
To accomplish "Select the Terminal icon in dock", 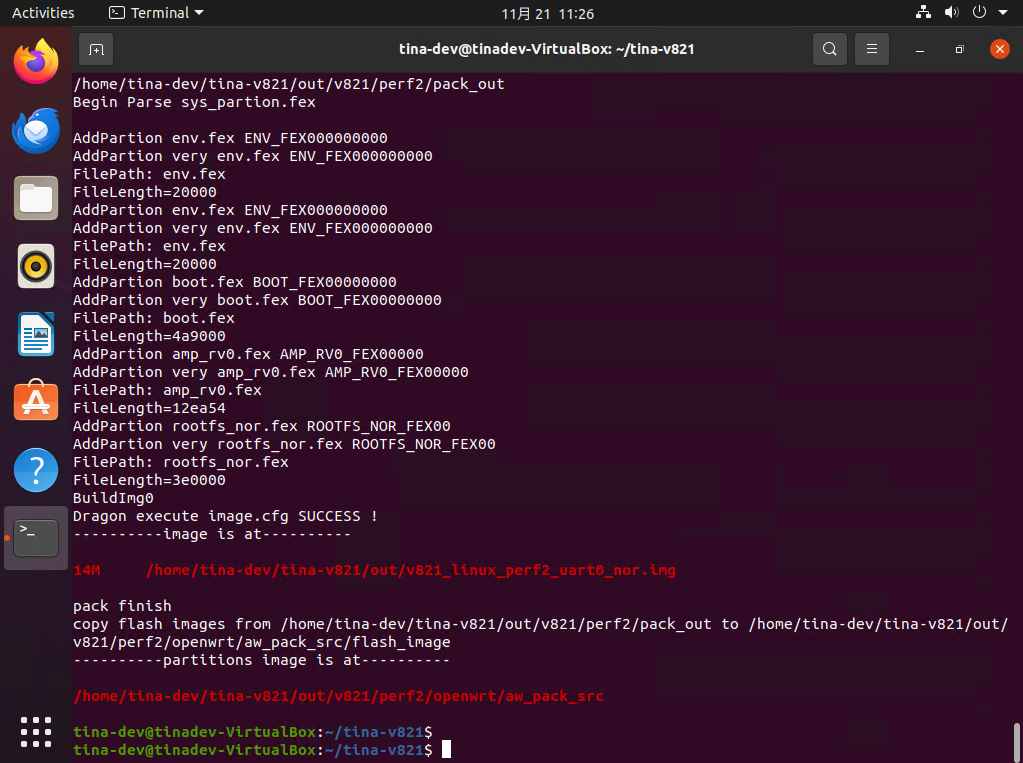I will 36,538.
